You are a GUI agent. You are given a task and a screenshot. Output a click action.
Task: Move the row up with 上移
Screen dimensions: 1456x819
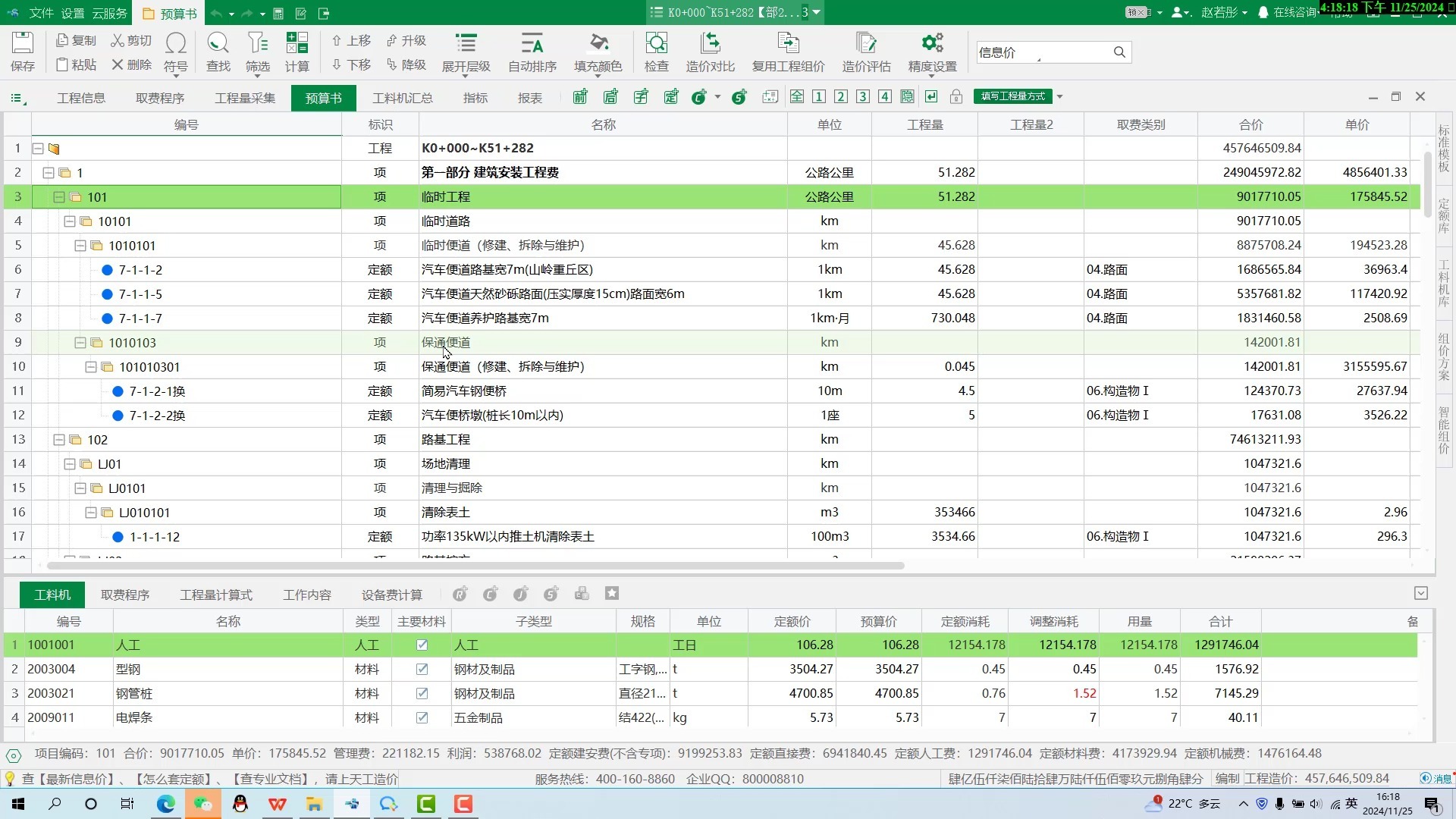pos(351,40)
